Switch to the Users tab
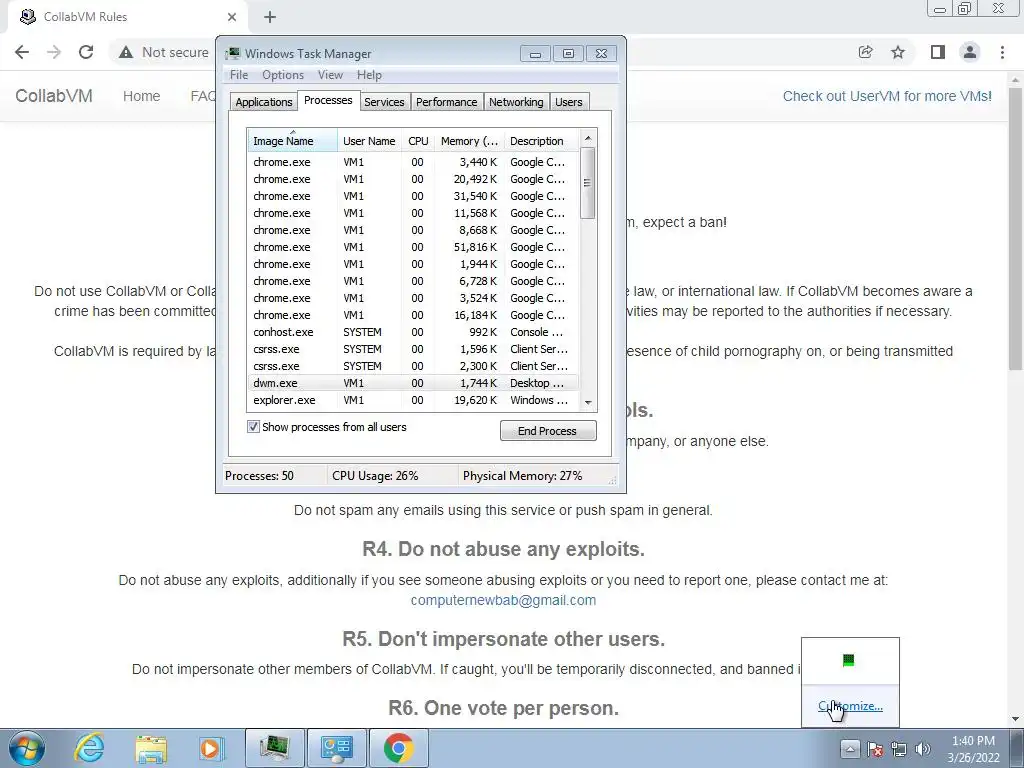This screenshot has width=1024, height=768. click(569, 102)
